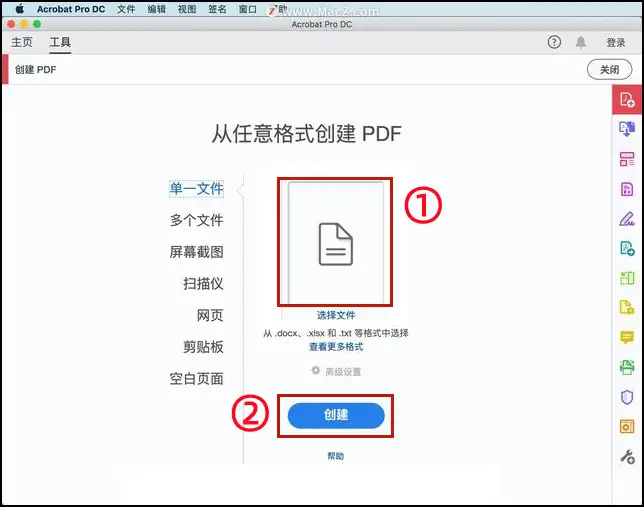The image size is (644, 507).
Task: Open the Apple menu
Action: point(19,9)
